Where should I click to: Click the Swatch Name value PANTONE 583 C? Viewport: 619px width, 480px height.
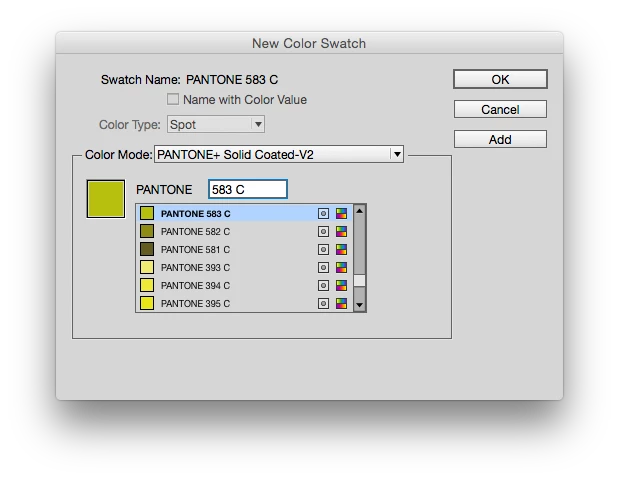click(232, 80)
